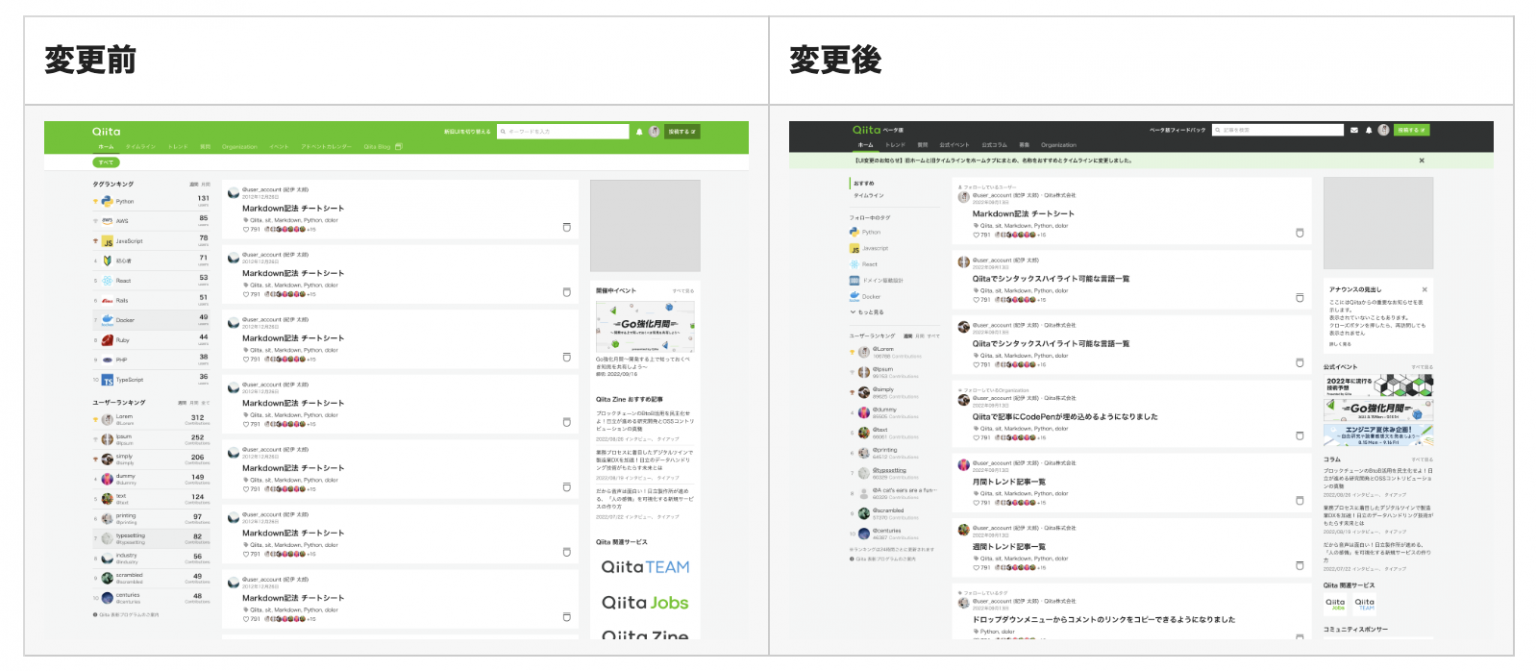This screenshot has height=671, width=1536.
Task: Expand もっと見る under followed tags
Action: pyautogui.click(x=869, y=312)
